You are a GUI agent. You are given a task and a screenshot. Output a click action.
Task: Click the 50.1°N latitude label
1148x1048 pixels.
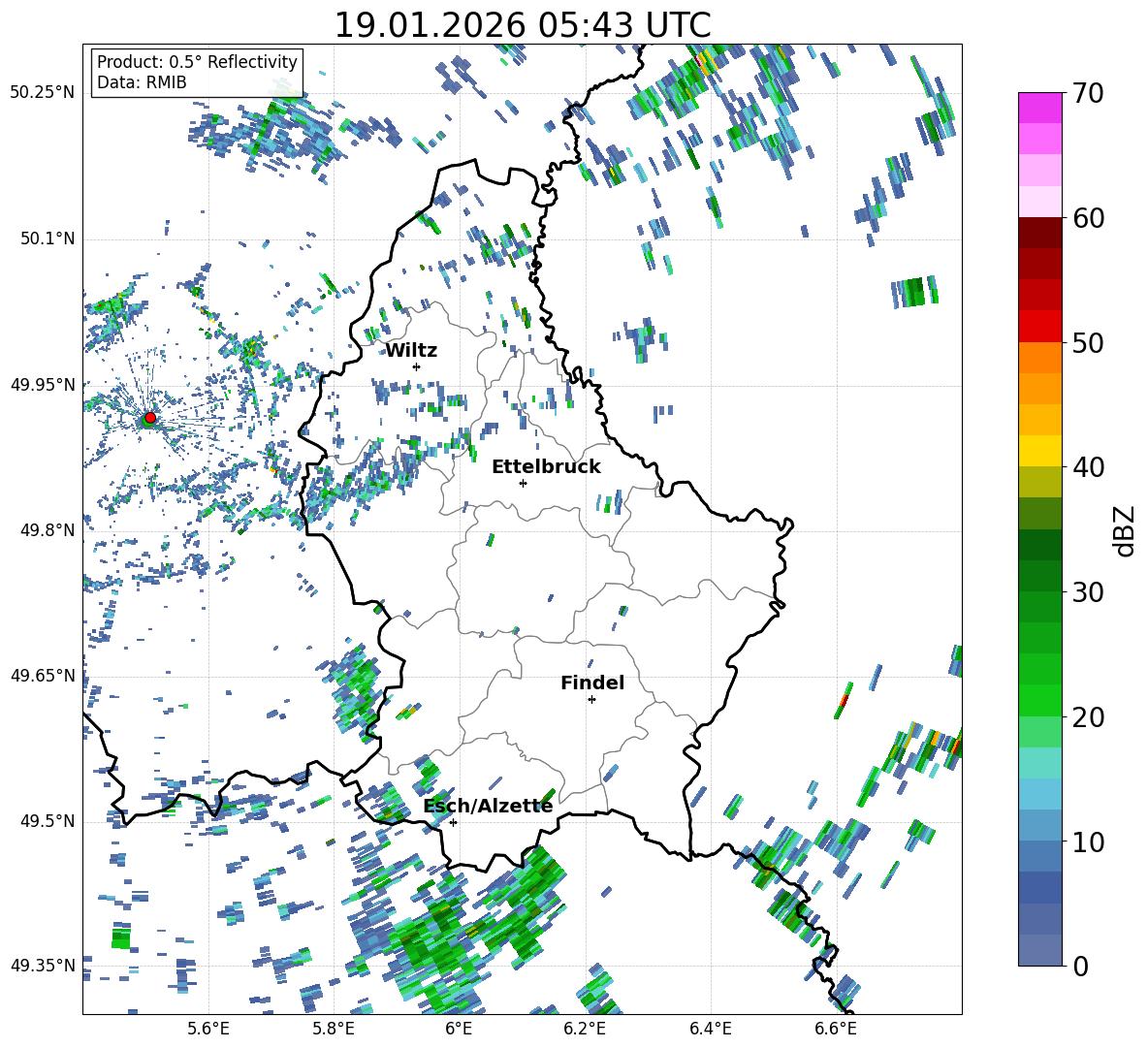(48, 238)
